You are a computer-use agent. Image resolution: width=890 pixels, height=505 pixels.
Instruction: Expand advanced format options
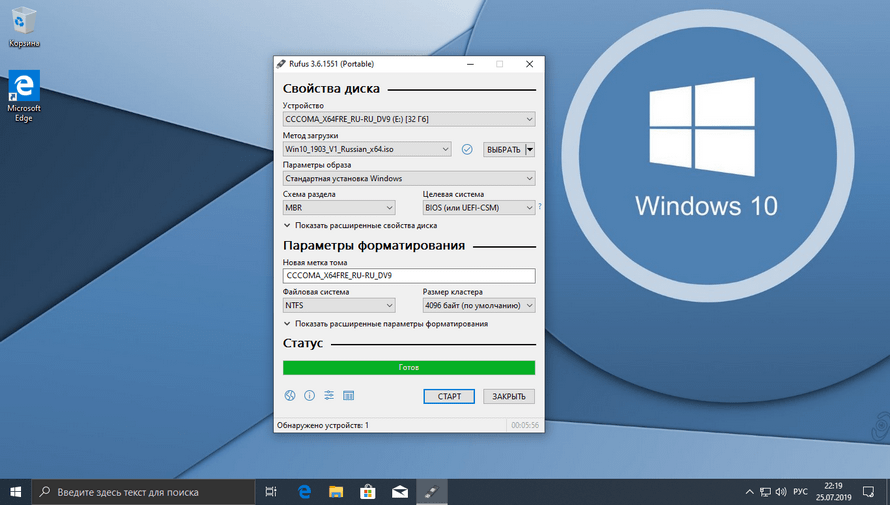pos(386,323)
